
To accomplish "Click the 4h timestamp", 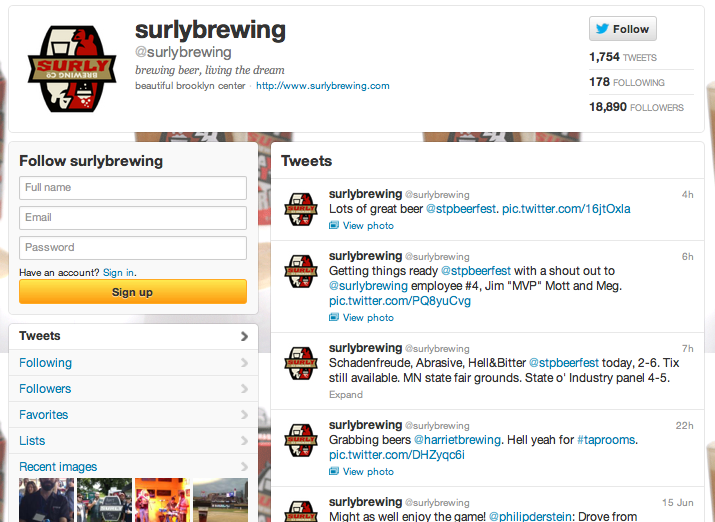I will pyautogui.click(x=687, y=195).
